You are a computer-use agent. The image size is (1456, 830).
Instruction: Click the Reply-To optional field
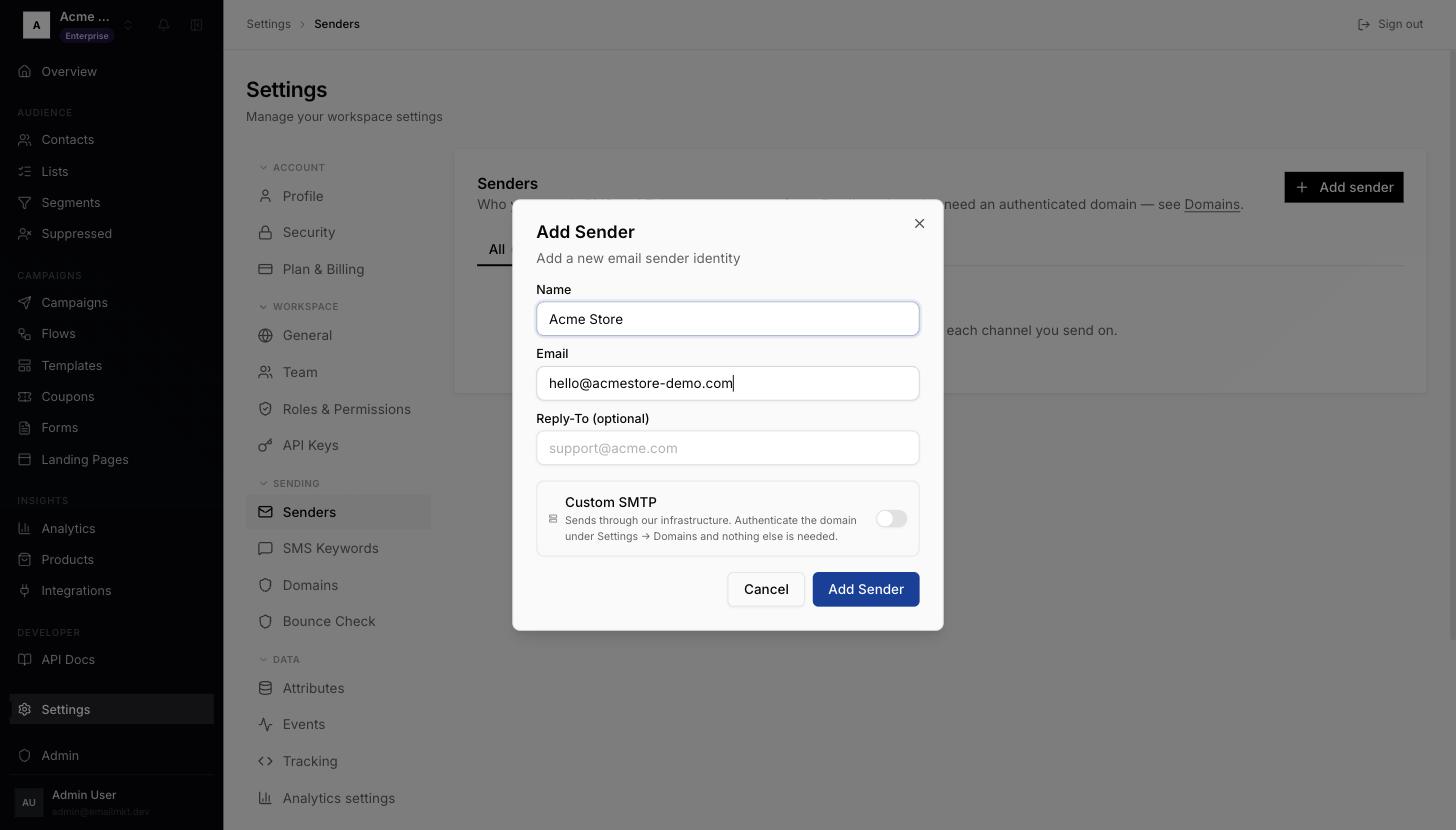(x=727, y=448)
